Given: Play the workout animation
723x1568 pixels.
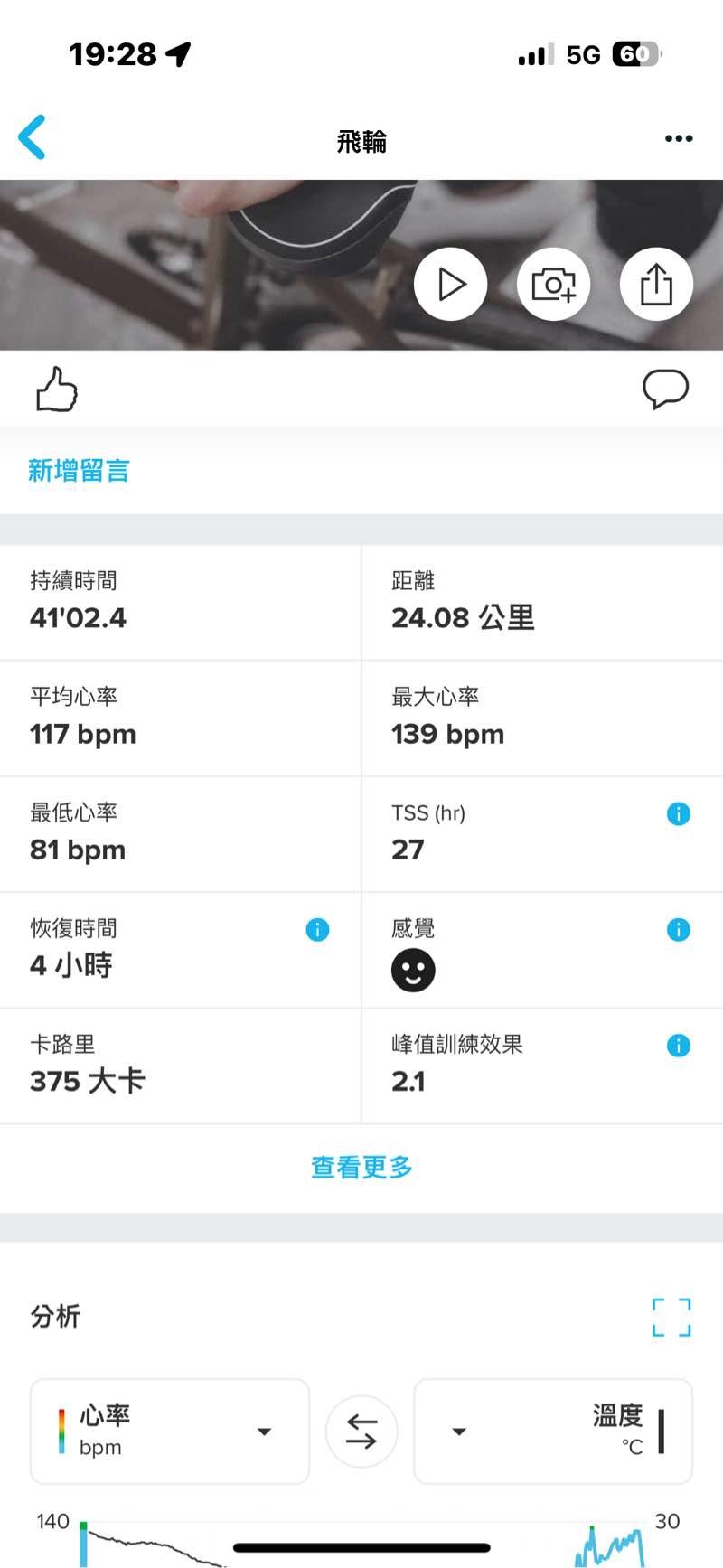Looking at the screenshot, I should (451, 285).
